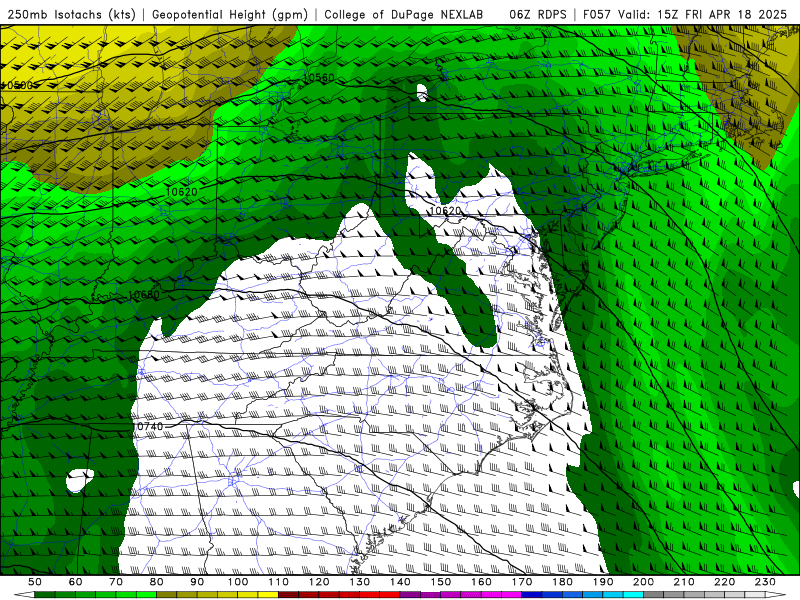Pick the magenta color bar segment below 160
Image resolution: width=800 pixels, height=600 pixels.
coord(491,595)
